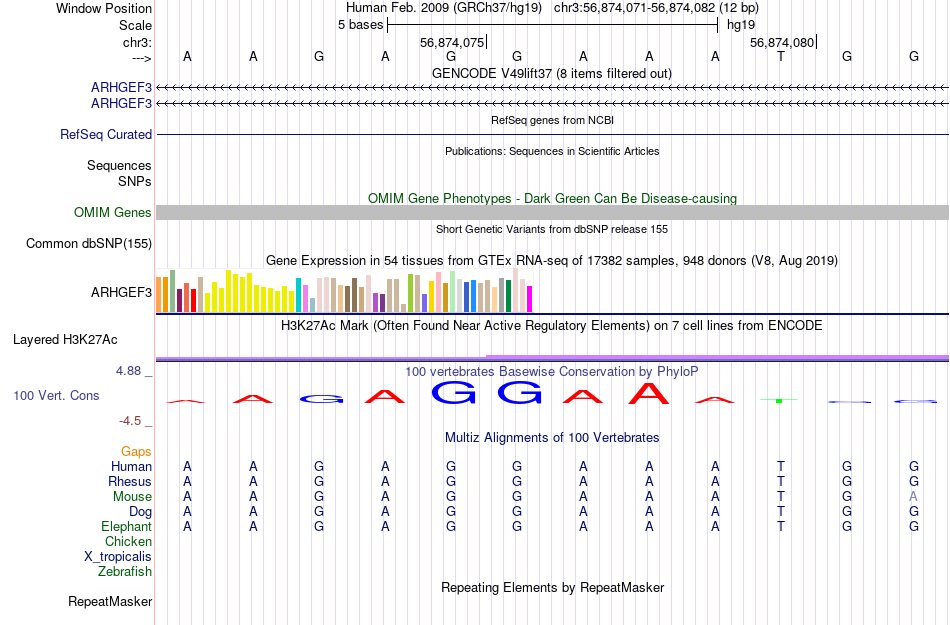This screenshot has height=625, width=950.
Task: Click the 'chr3:' ruler label
Action: (x=137, y=42)
